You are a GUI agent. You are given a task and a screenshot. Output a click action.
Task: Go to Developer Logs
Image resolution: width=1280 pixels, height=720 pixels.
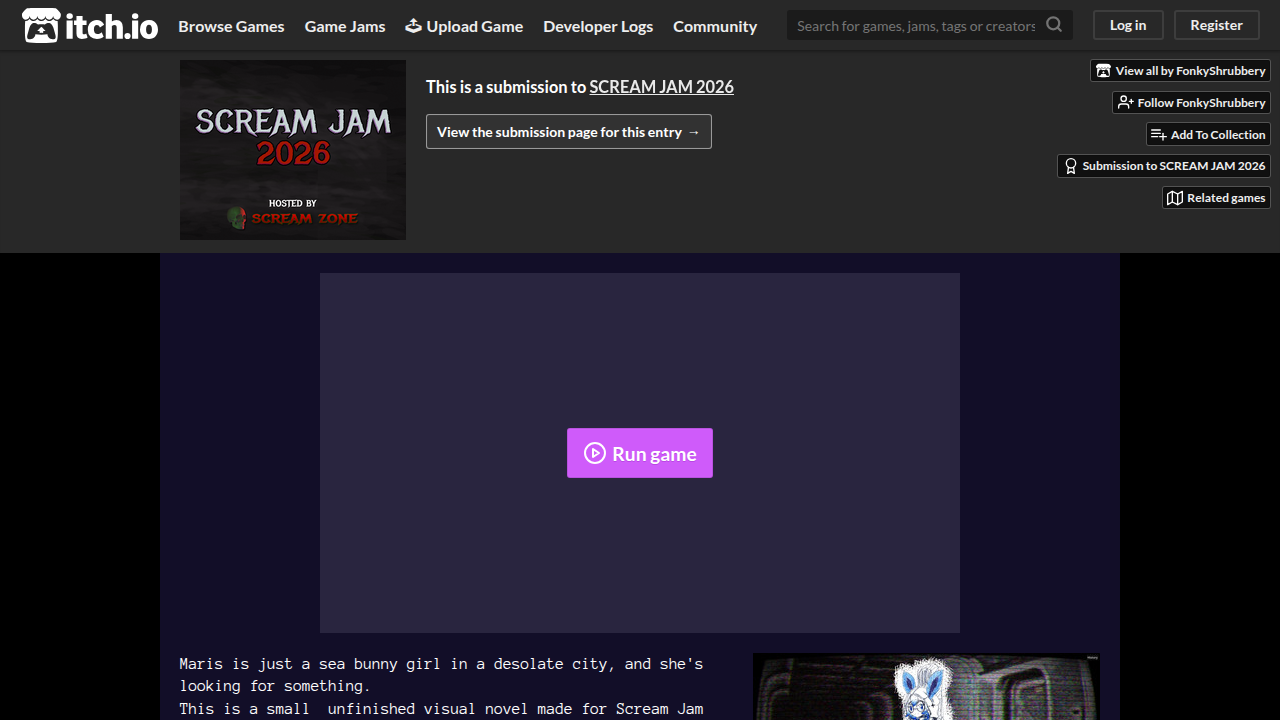click(598, 26)
